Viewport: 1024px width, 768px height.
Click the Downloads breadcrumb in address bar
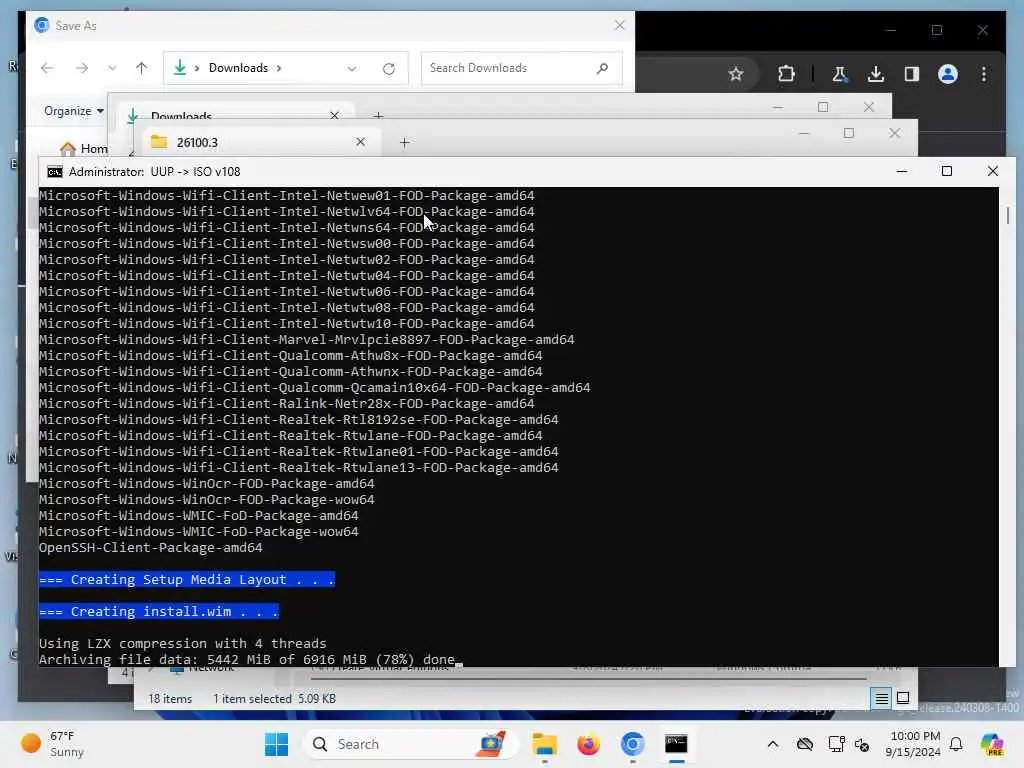click(x=238, y=68)
